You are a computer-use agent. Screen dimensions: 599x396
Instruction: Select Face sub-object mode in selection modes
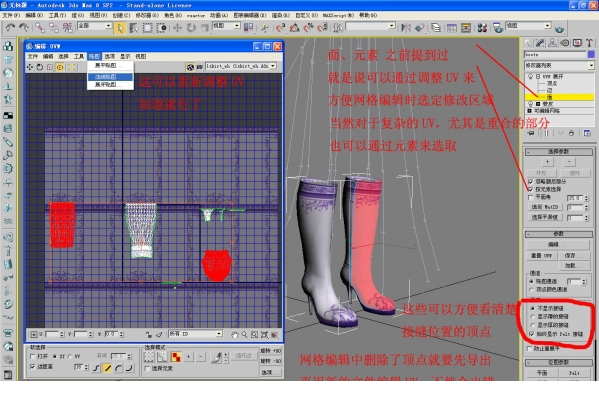click(x=176, y=357)
